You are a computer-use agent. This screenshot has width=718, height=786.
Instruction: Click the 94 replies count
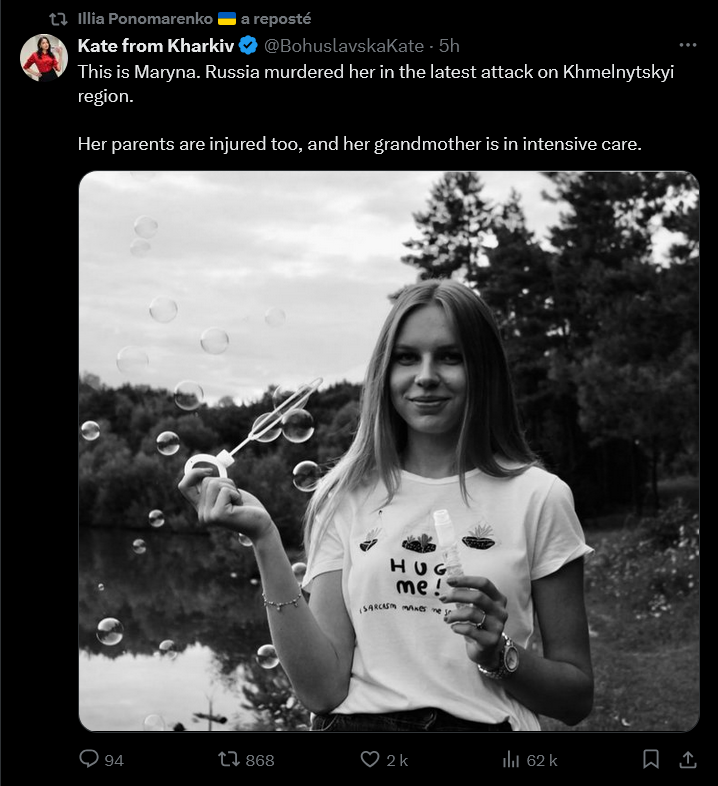pyautogui.click(x=114, y=761)
